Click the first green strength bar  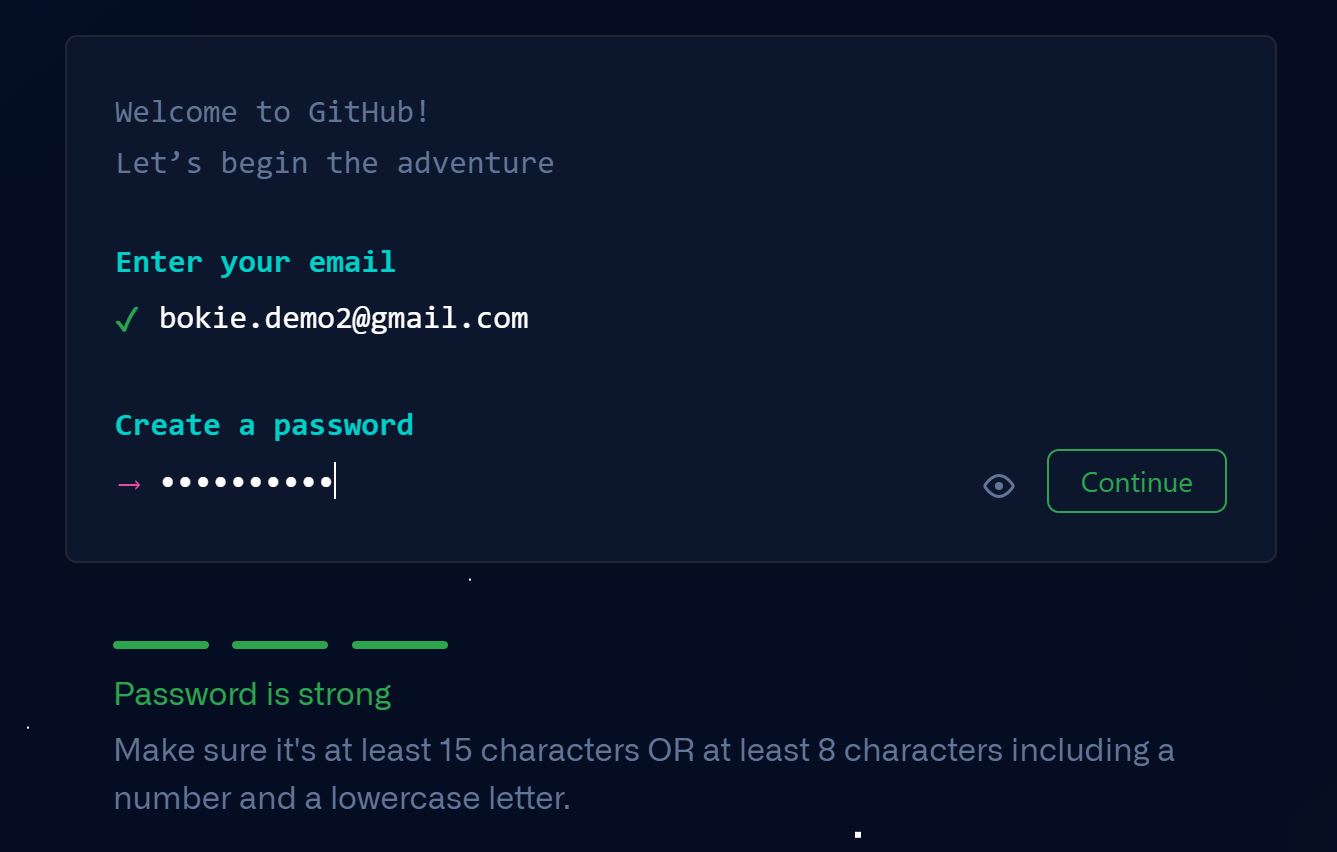point(161,645)
